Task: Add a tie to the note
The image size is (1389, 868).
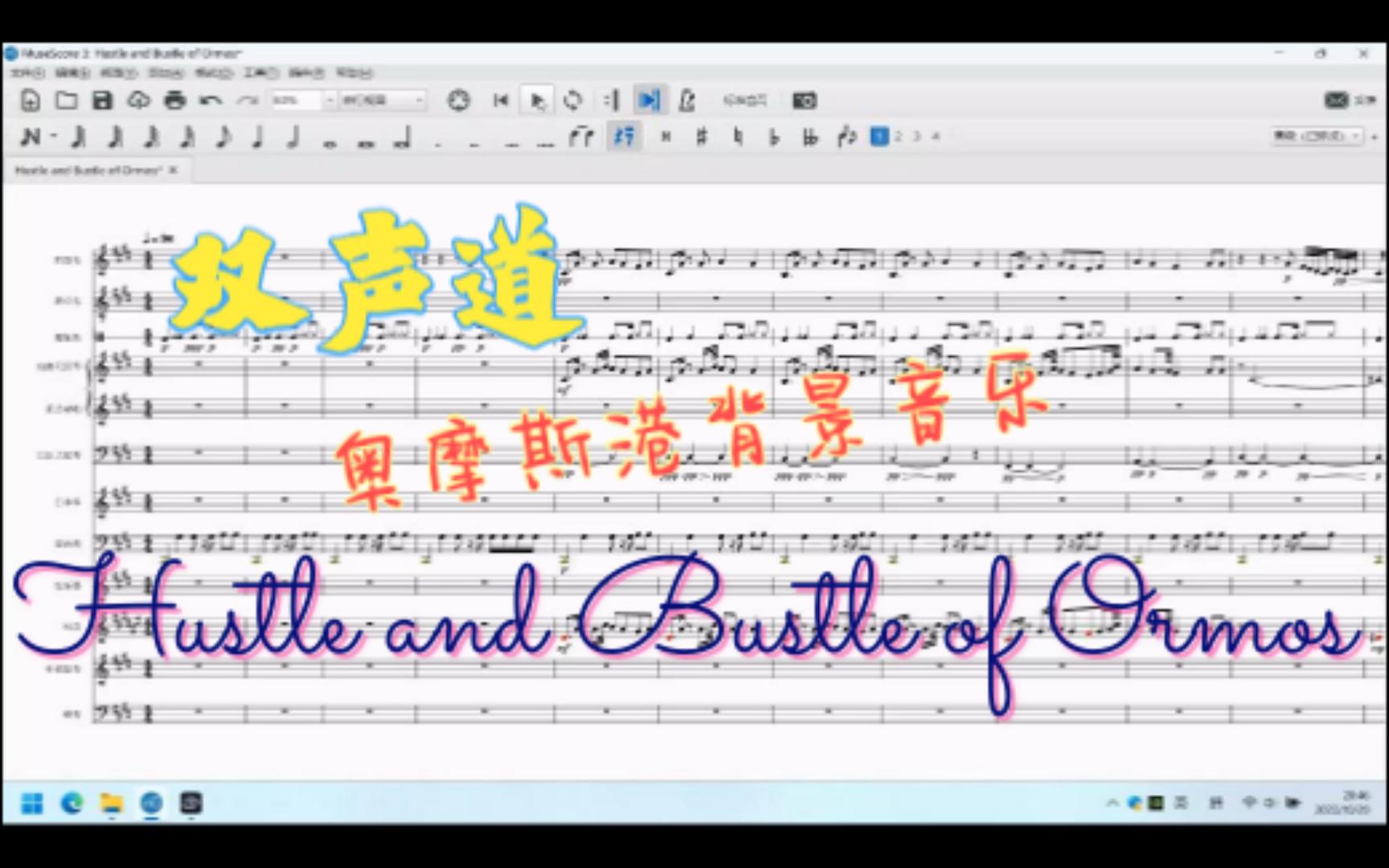Action: click(x=581, y=137)
